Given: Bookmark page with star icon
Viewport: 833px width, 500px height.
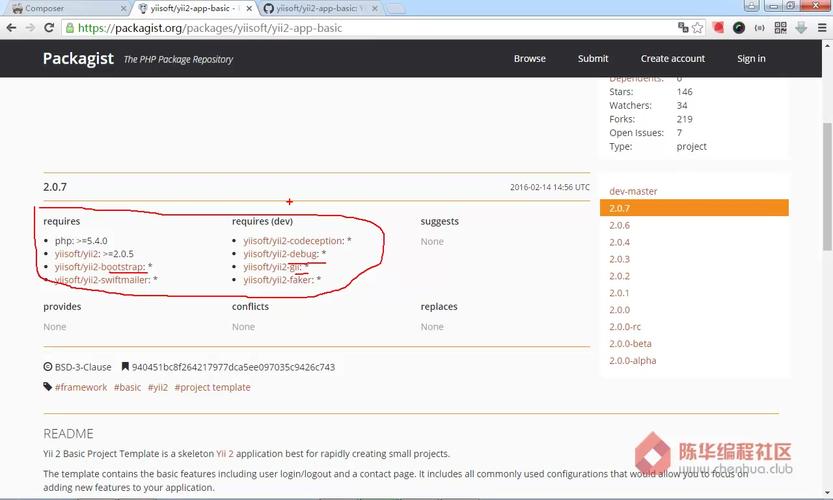Looking at the screenshot, I should click(698, 28).
